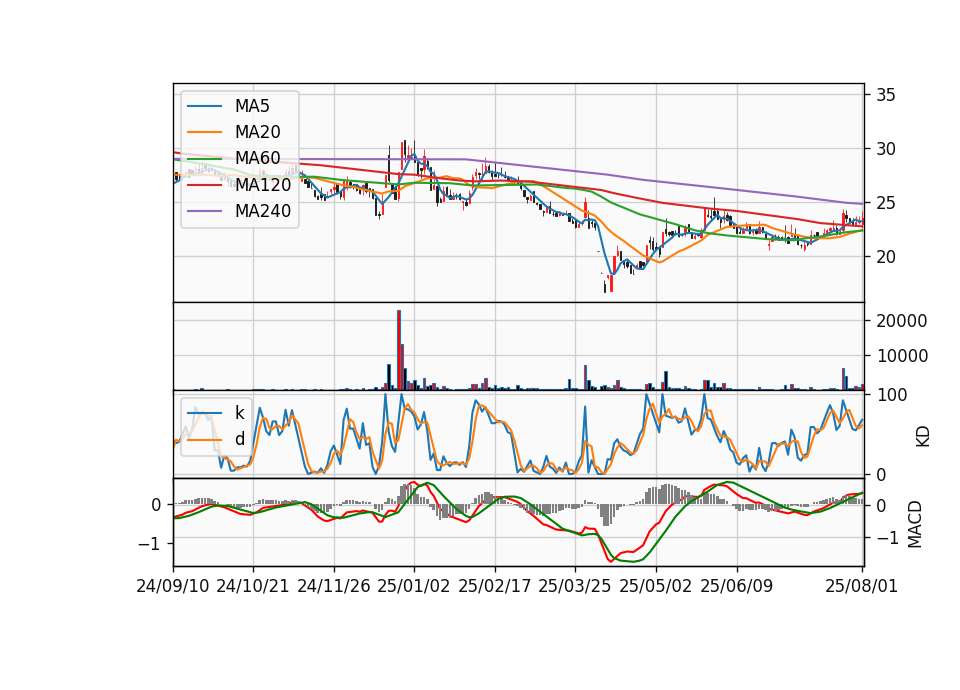
Task: Click the 25/02/17 date axis label
Action: coord(495,586)
